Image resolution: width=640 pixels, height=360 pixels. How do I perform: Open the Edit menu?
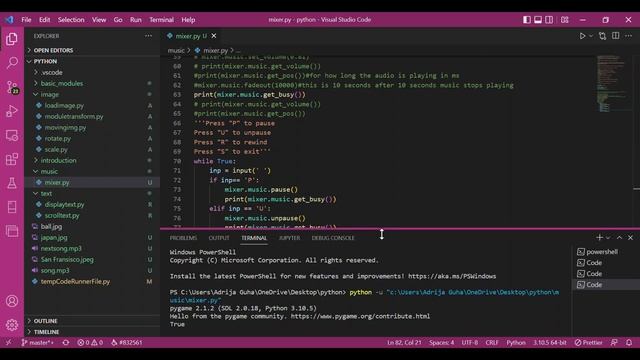[x=44, y=20]
